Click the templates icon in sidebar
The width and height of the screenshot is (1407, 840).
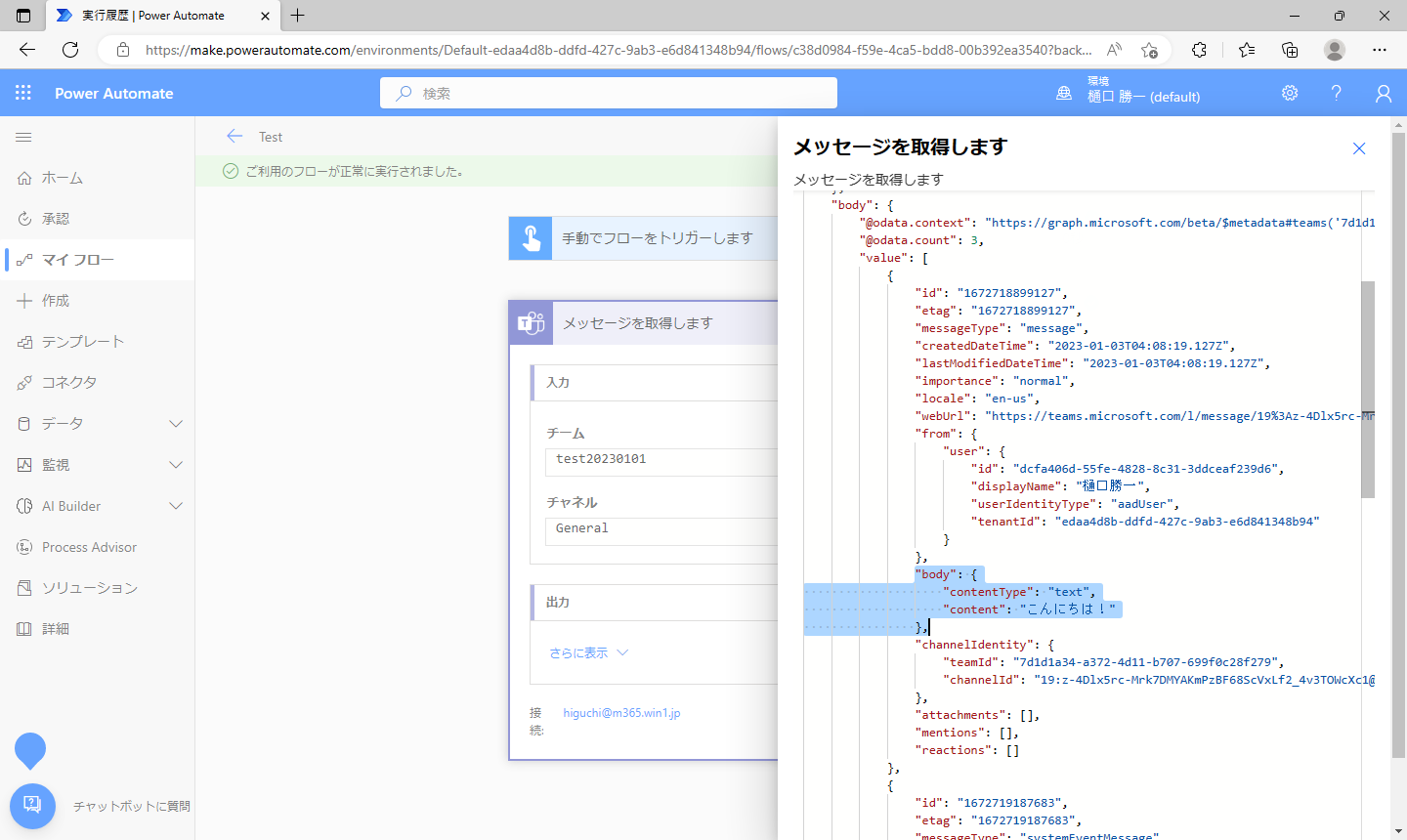[x=24, y=342]
